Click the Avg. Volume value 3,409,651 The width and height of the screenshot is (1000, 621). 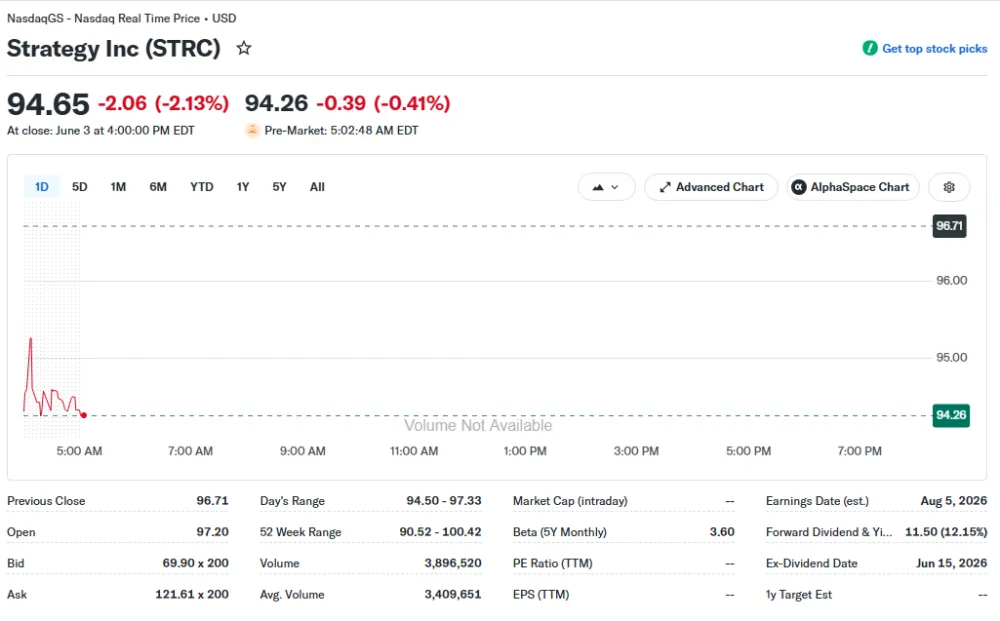(453, 594)
